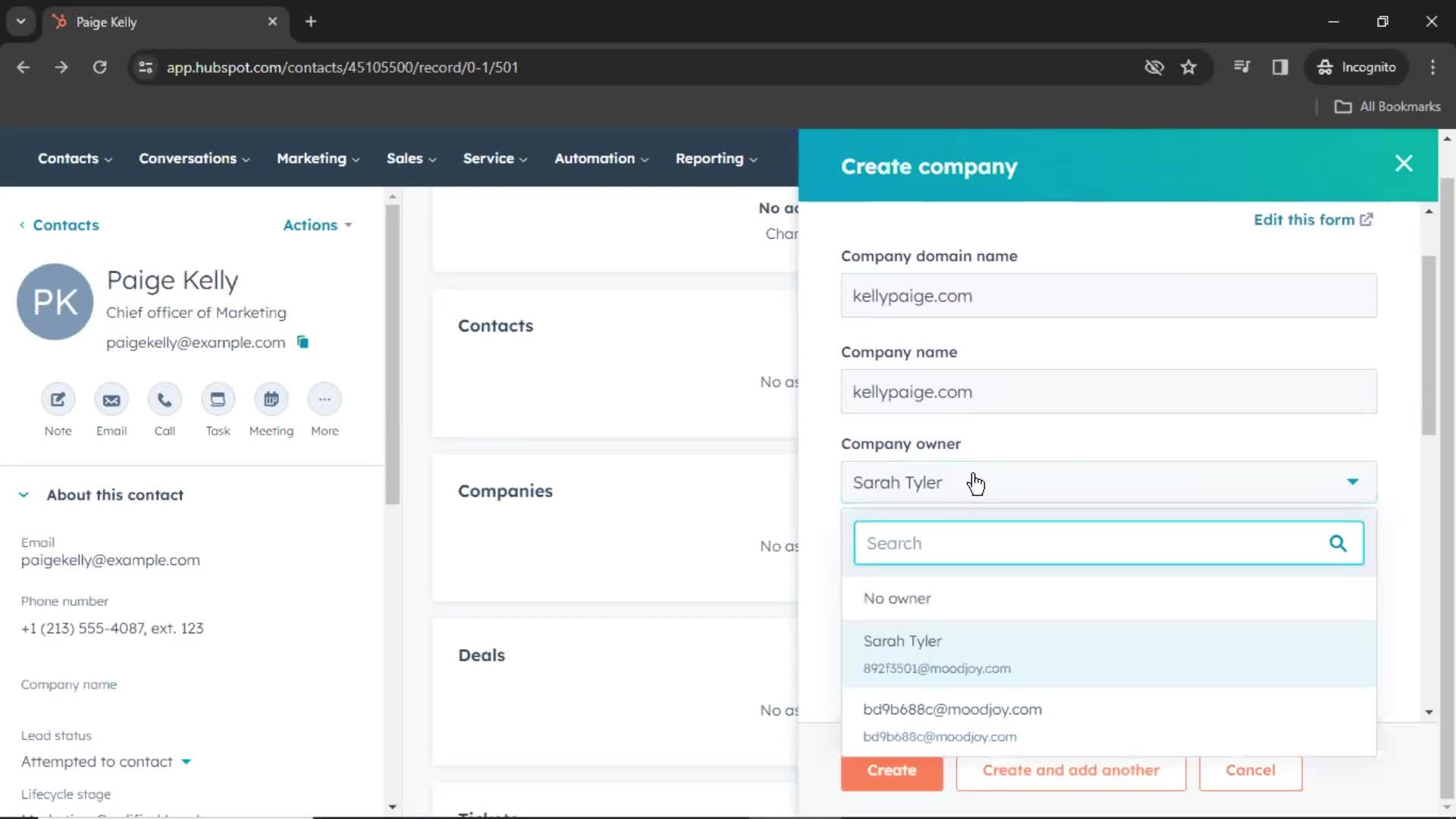The height and width of the screenshot is (819, 1456).
Task: Open the Task icon menu
Action: 218,399
